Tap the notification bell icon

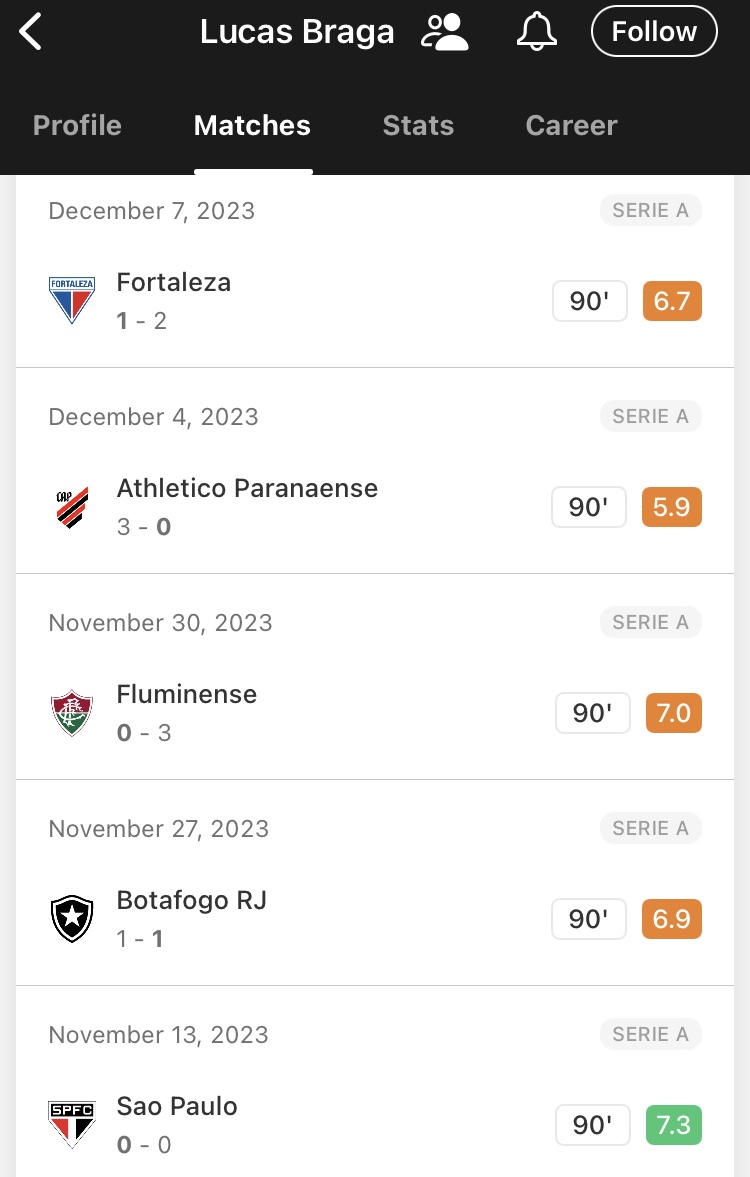pyautogui.click(x=537, y=32)
